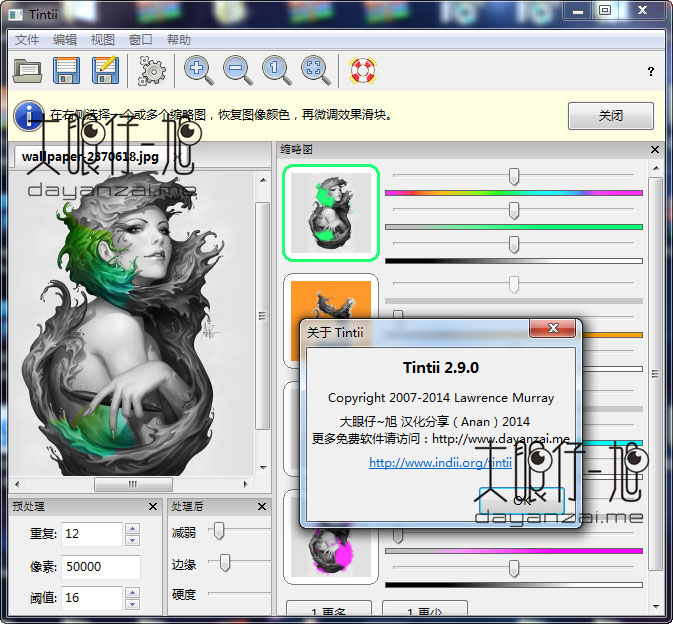Open help lifebuoy icon
The height and width of the screenshot is (624, 673).
(363, 71)
